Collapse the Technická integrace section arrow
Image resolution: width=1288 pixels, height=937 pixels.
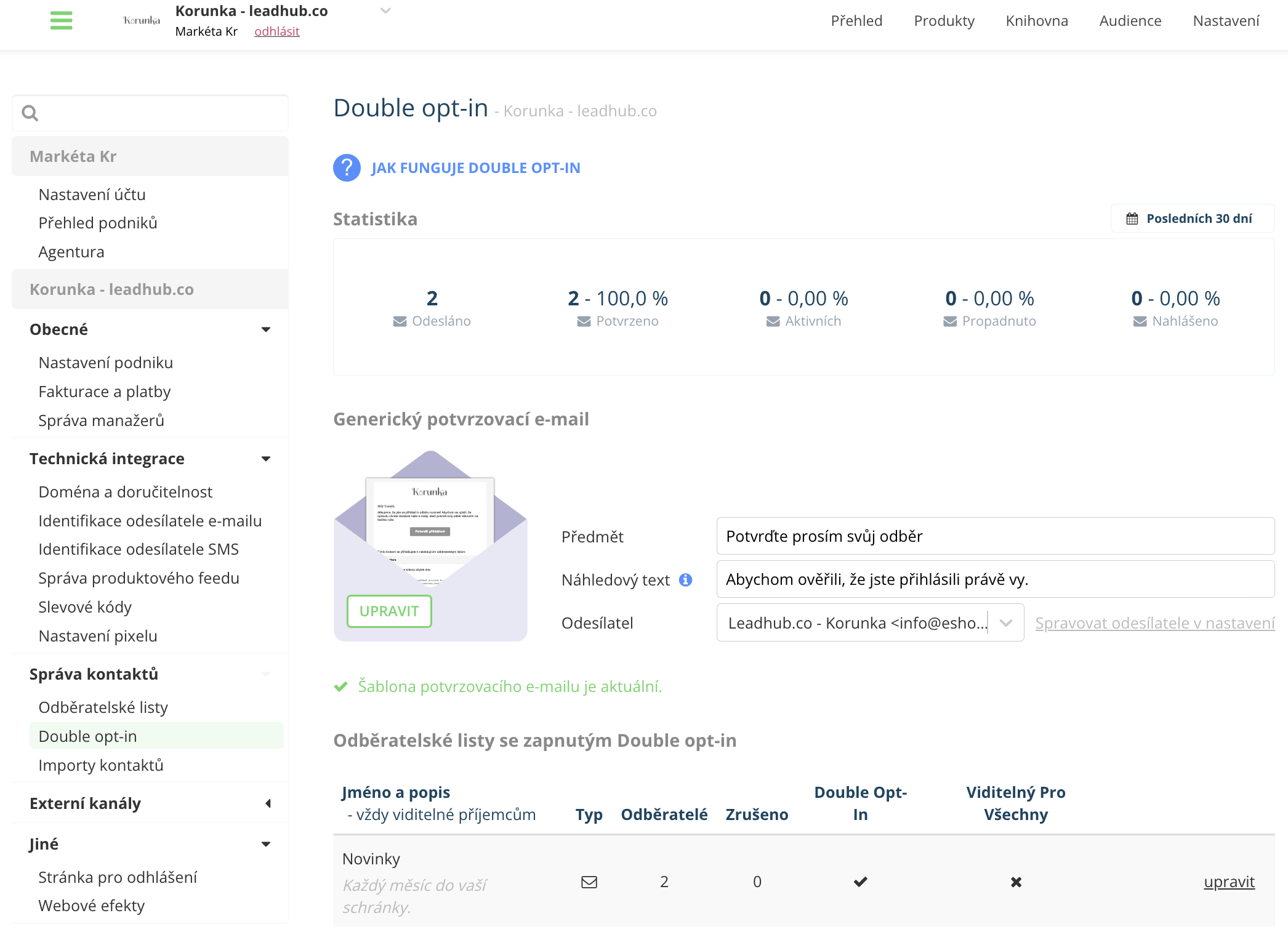[x=266, y=459]
